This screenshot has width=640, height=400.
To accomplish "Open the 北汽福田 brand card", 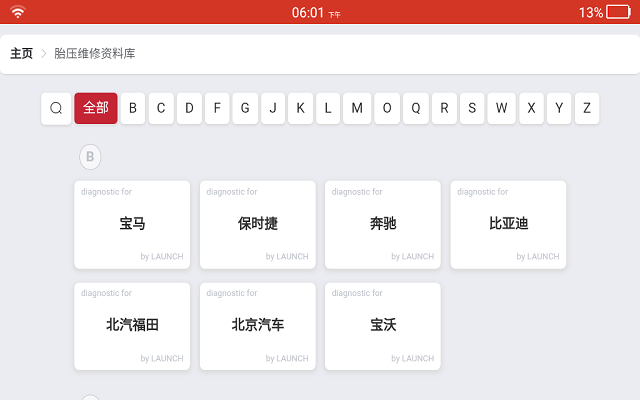I will coord(132,327).
